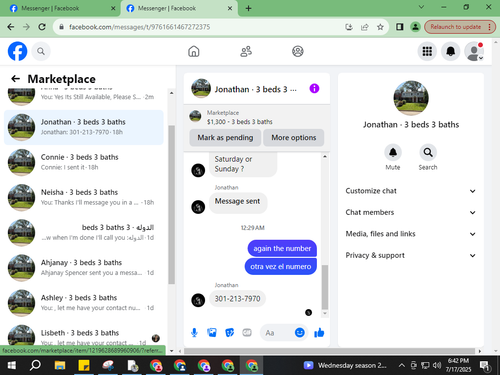Send a thumbs up like
Screen dimensions: 500x375
(x=319, y=332)
